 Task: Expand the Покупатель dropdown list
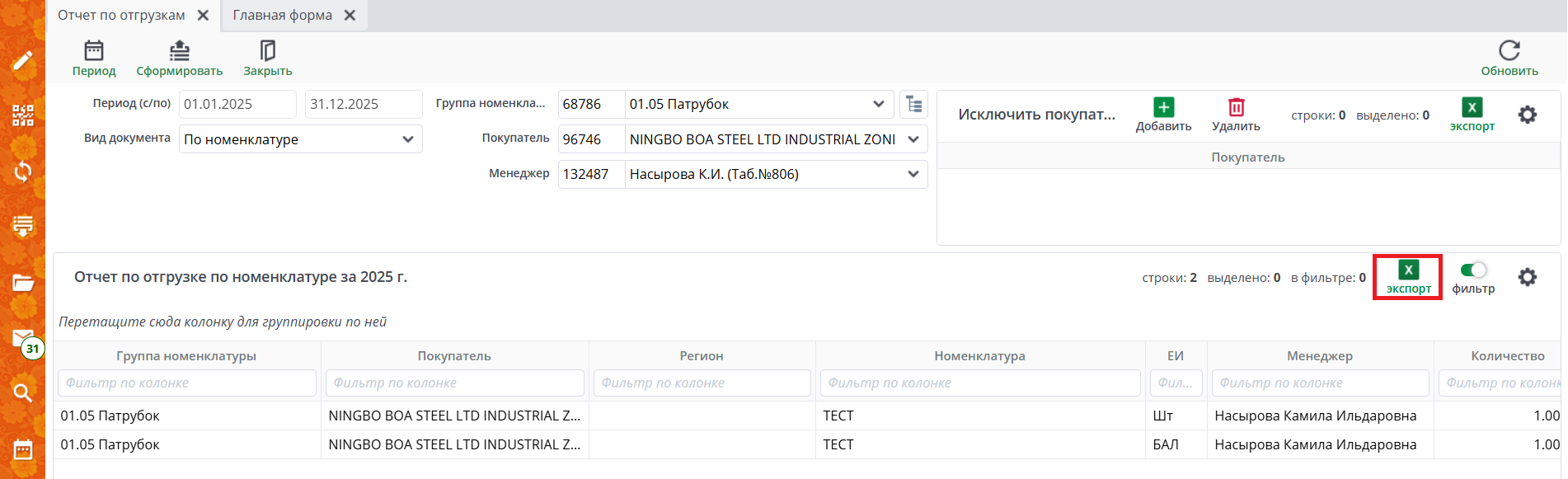(913, 139)
